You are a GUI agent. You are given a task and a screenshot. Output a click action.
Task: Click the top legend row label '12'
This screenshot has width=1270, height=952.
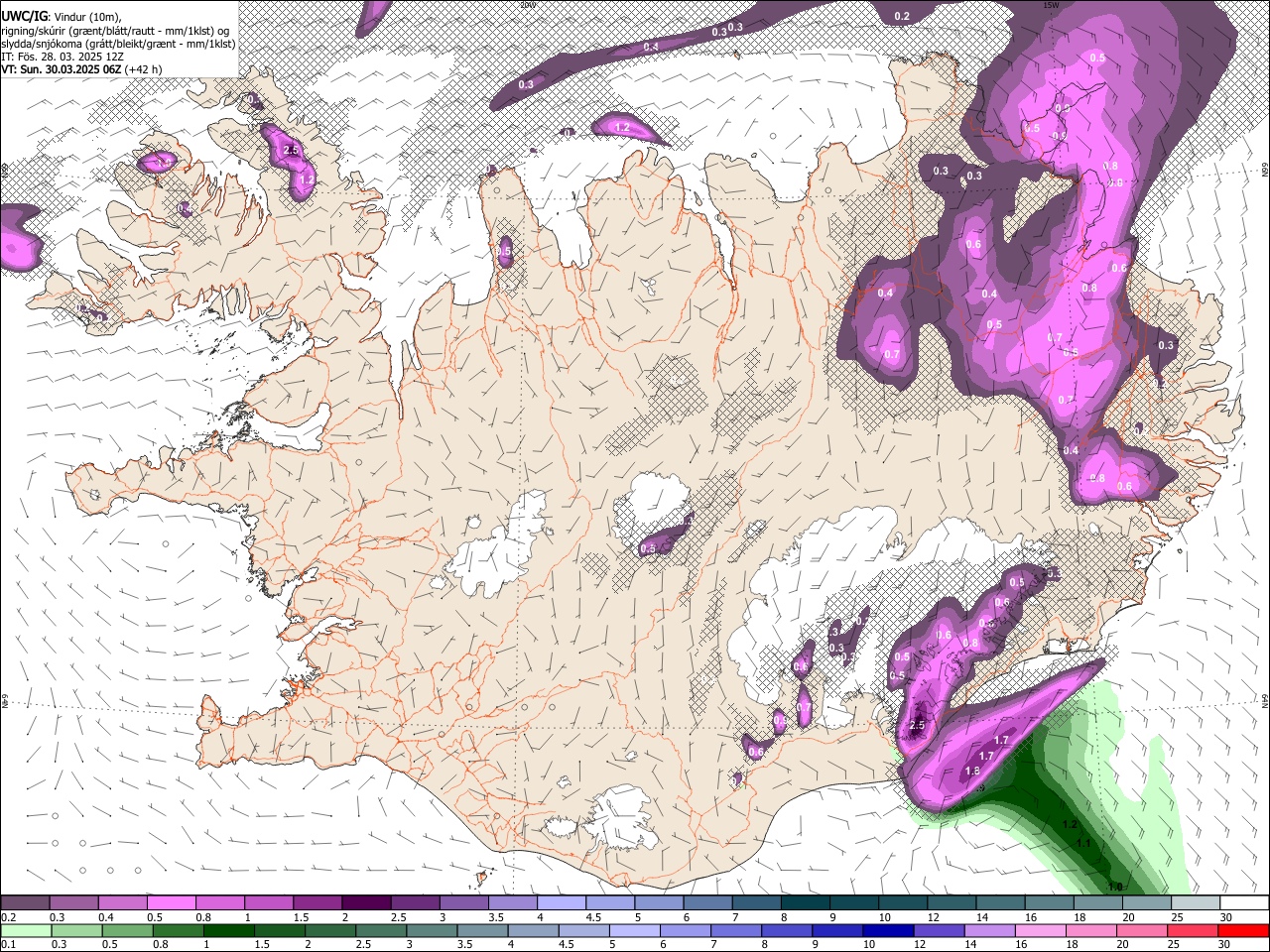point(933,917)
